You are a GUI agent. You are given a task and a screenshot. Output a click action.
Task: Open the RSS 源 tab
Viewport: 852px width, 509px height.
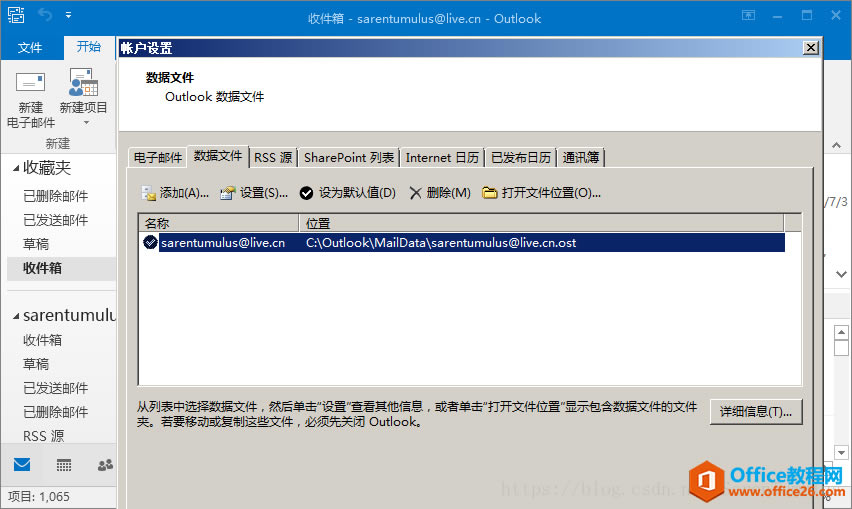(273, 158)
